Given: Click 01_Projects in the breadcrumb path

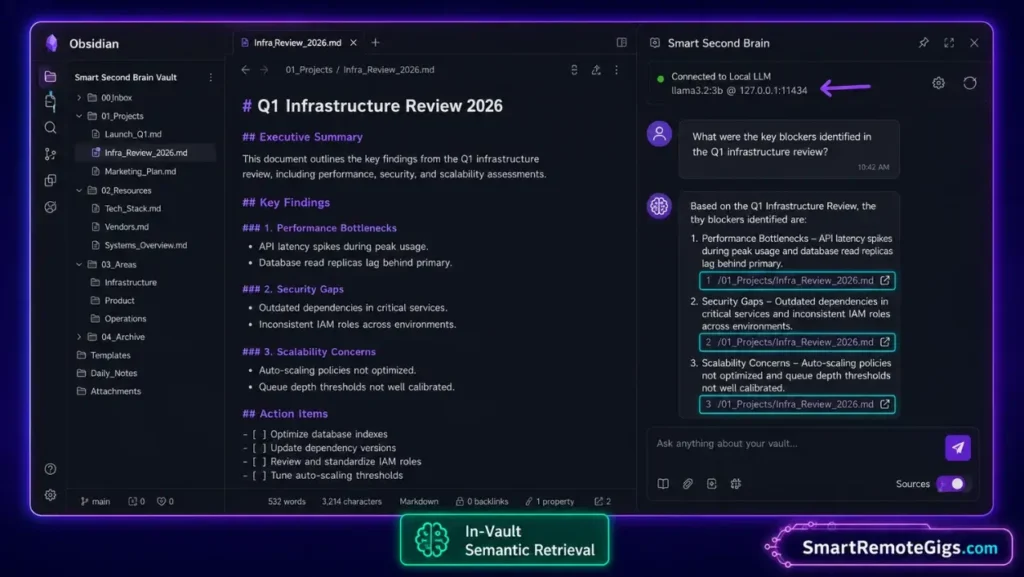Looking at the screenshot, I should pyautogui.click(x=308, y=70).
